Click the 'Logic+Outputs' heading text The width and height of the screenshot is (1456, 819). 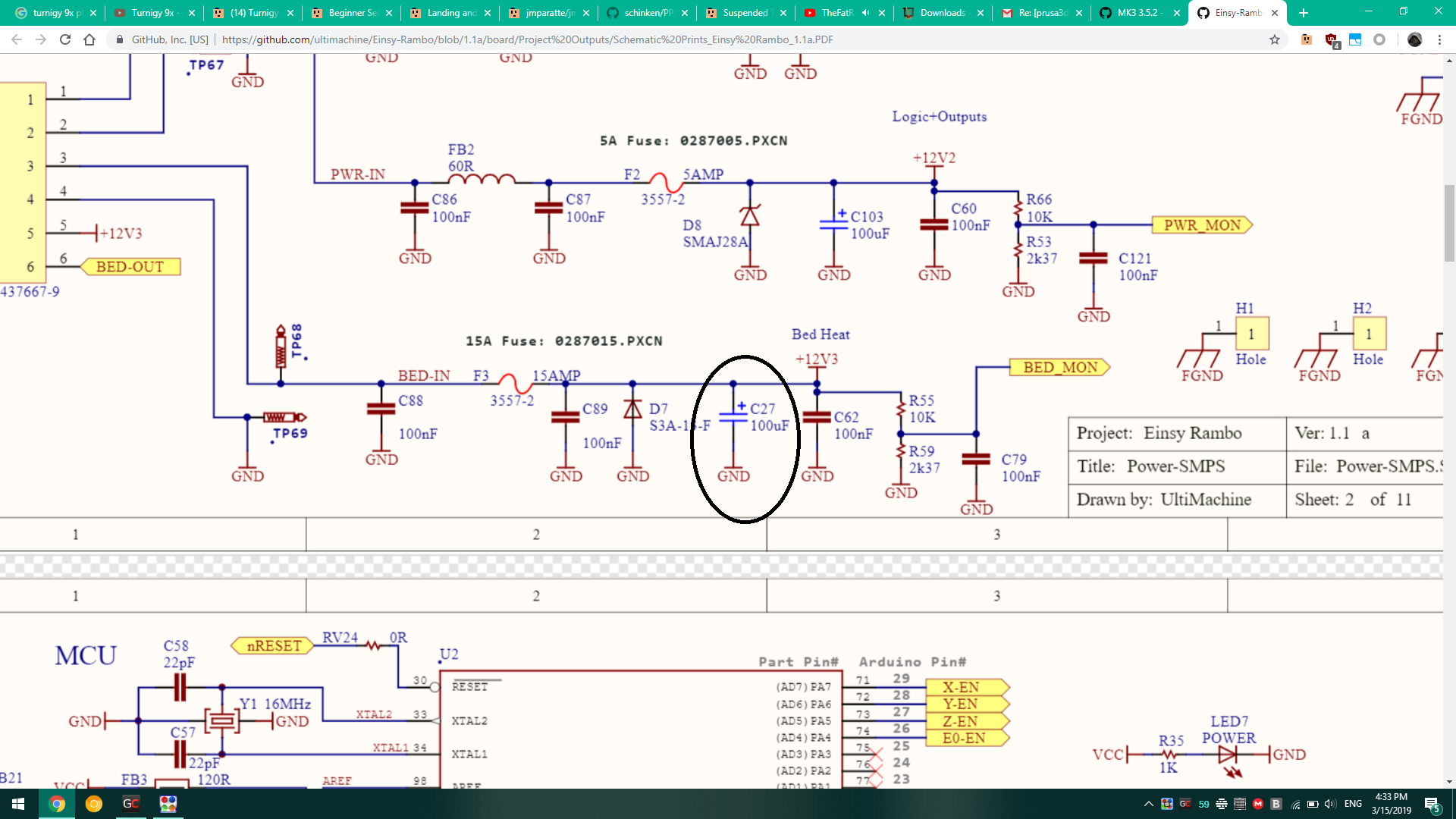tap(939, 117)
